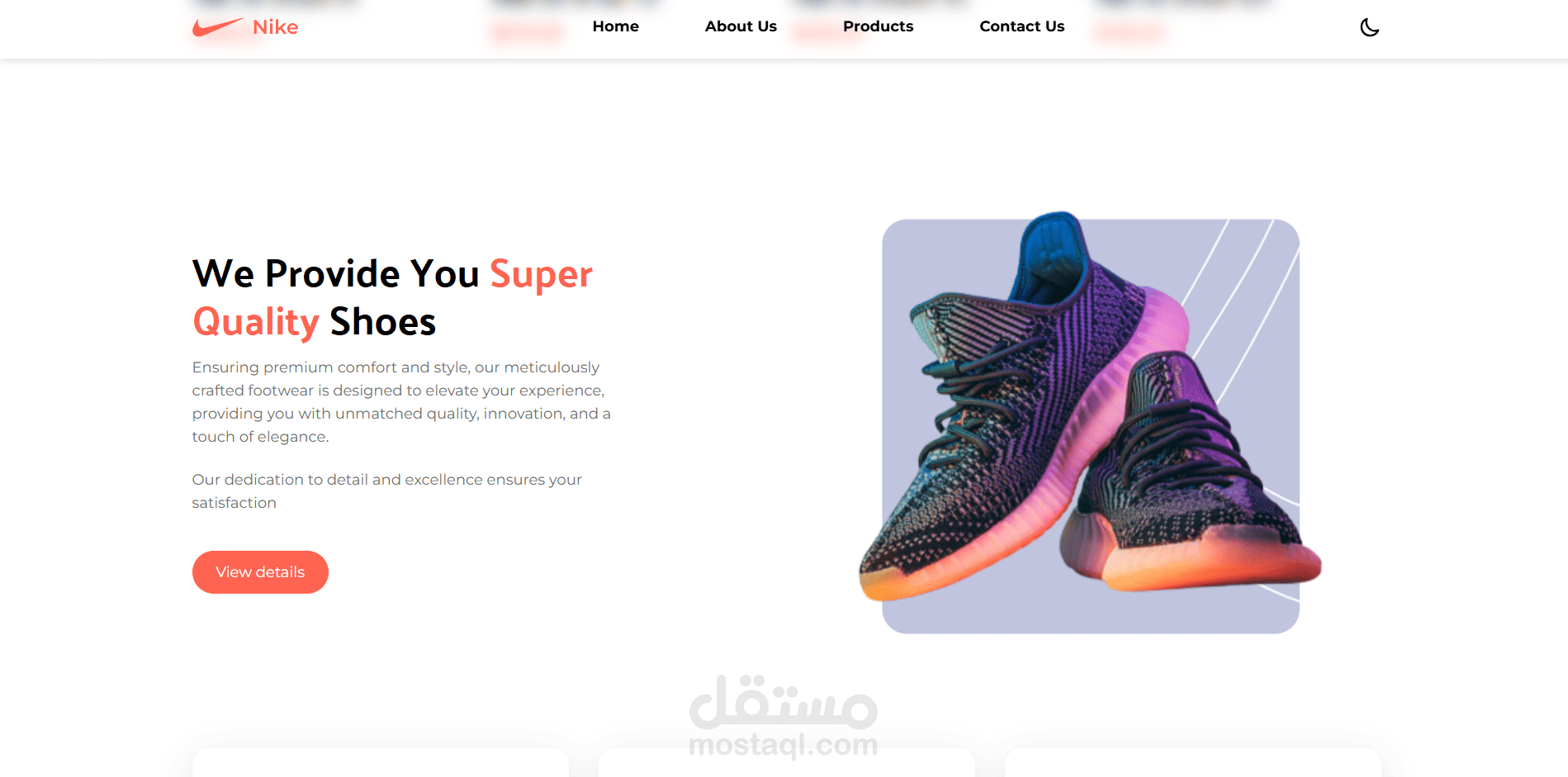
Task: Click the Nike swoosh logo icon
Action: [218, 27]
